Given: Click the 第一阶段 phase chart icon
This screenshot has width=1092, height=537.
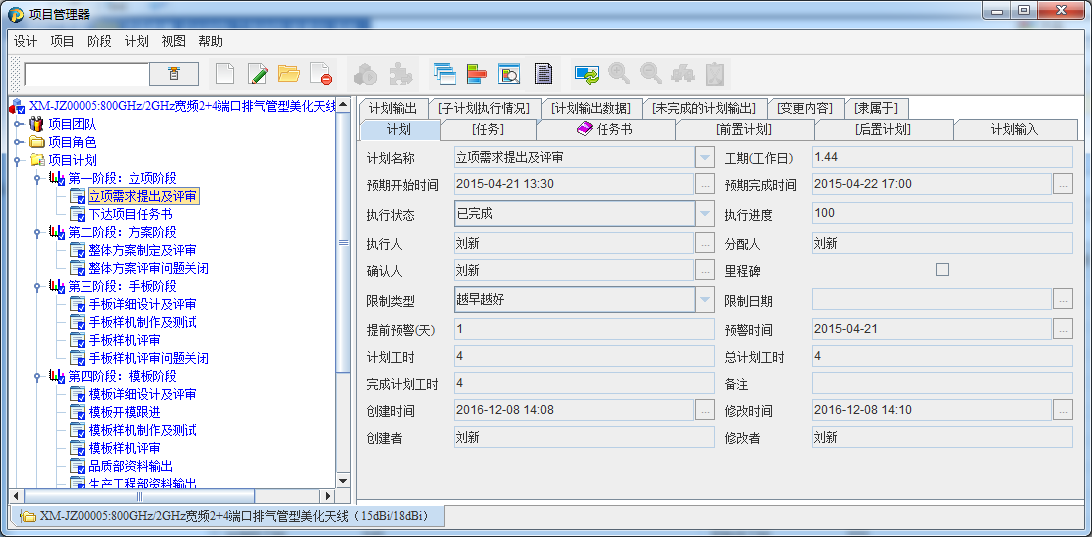Looking at the screenshot, I should [56, 178].
